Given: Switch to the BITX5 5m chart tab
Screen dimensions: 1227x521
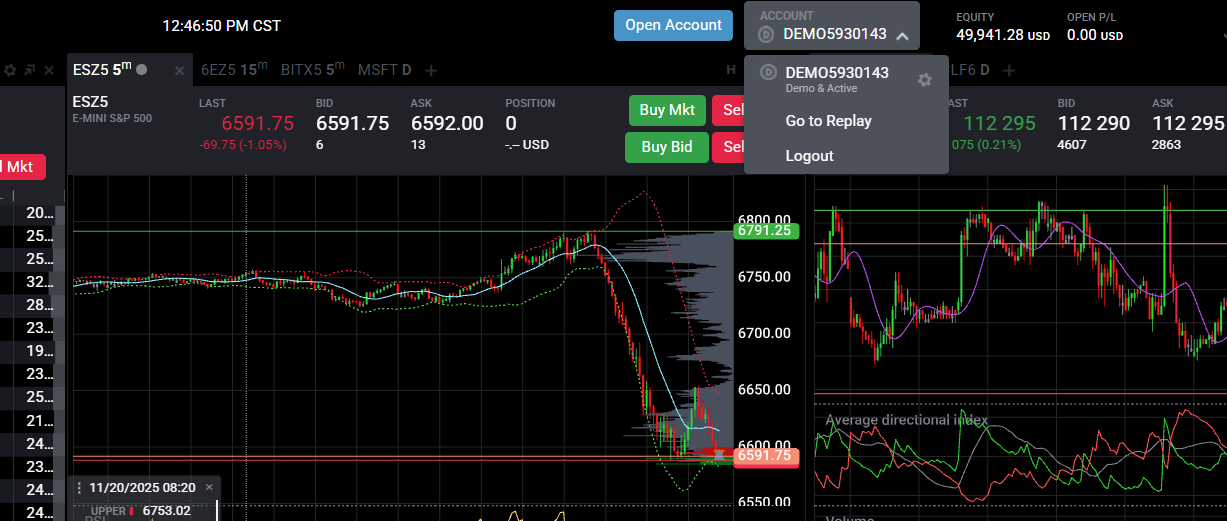Looking at the screenshot, I should coord(312,70).
